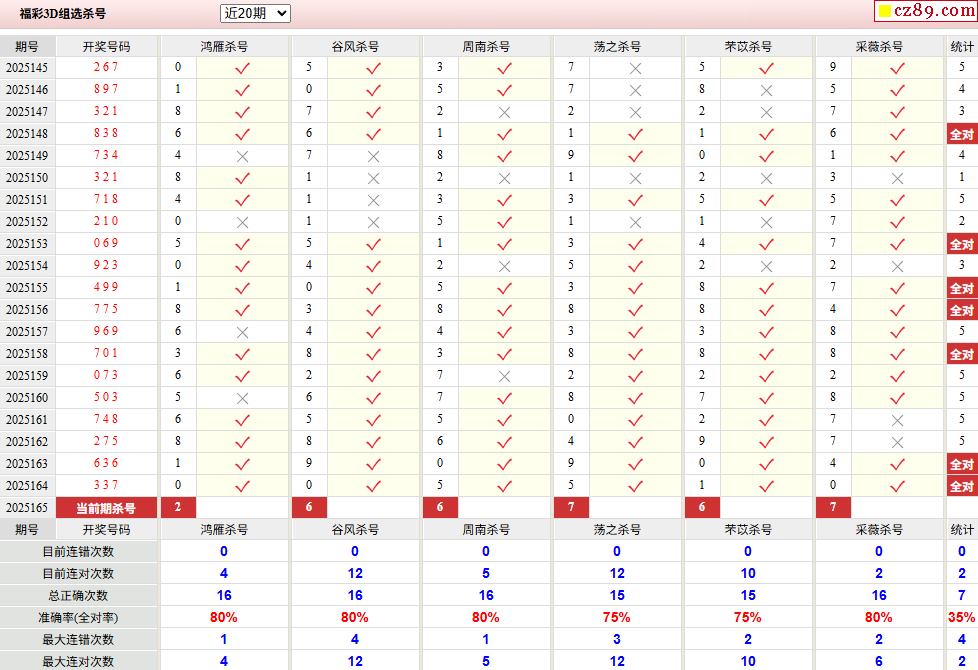
Task: Click the 全对 badge in row 2025148
Action: click(x=962, y=134)
